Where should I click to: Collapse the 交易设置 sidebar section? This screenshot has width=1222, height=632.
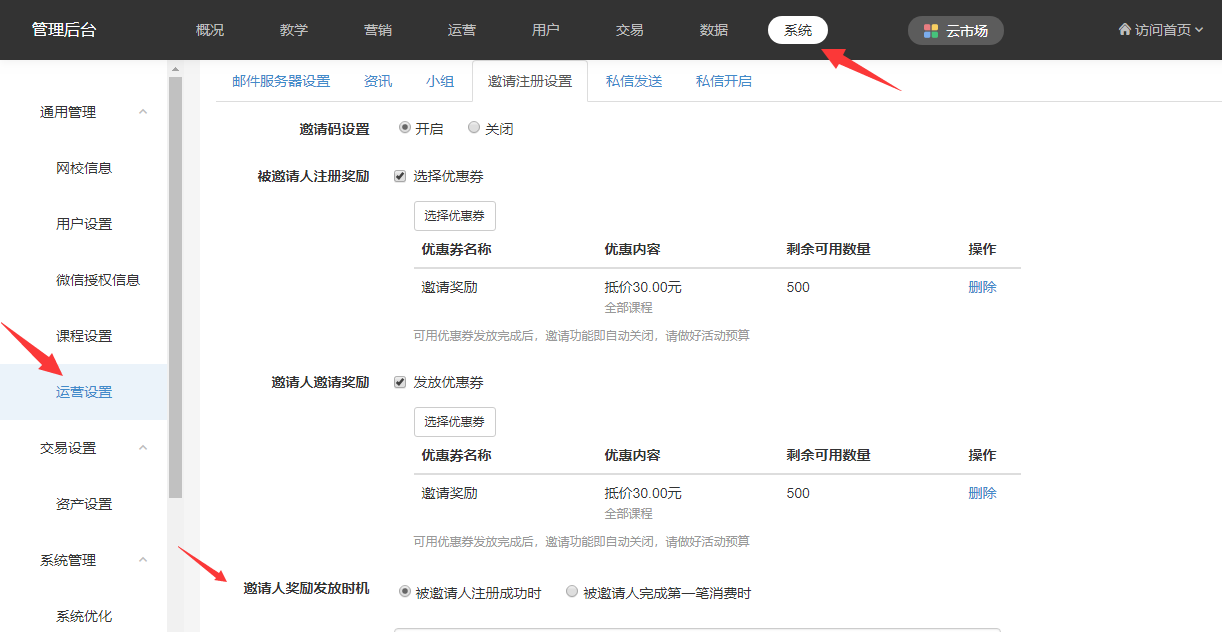point(143,448)
